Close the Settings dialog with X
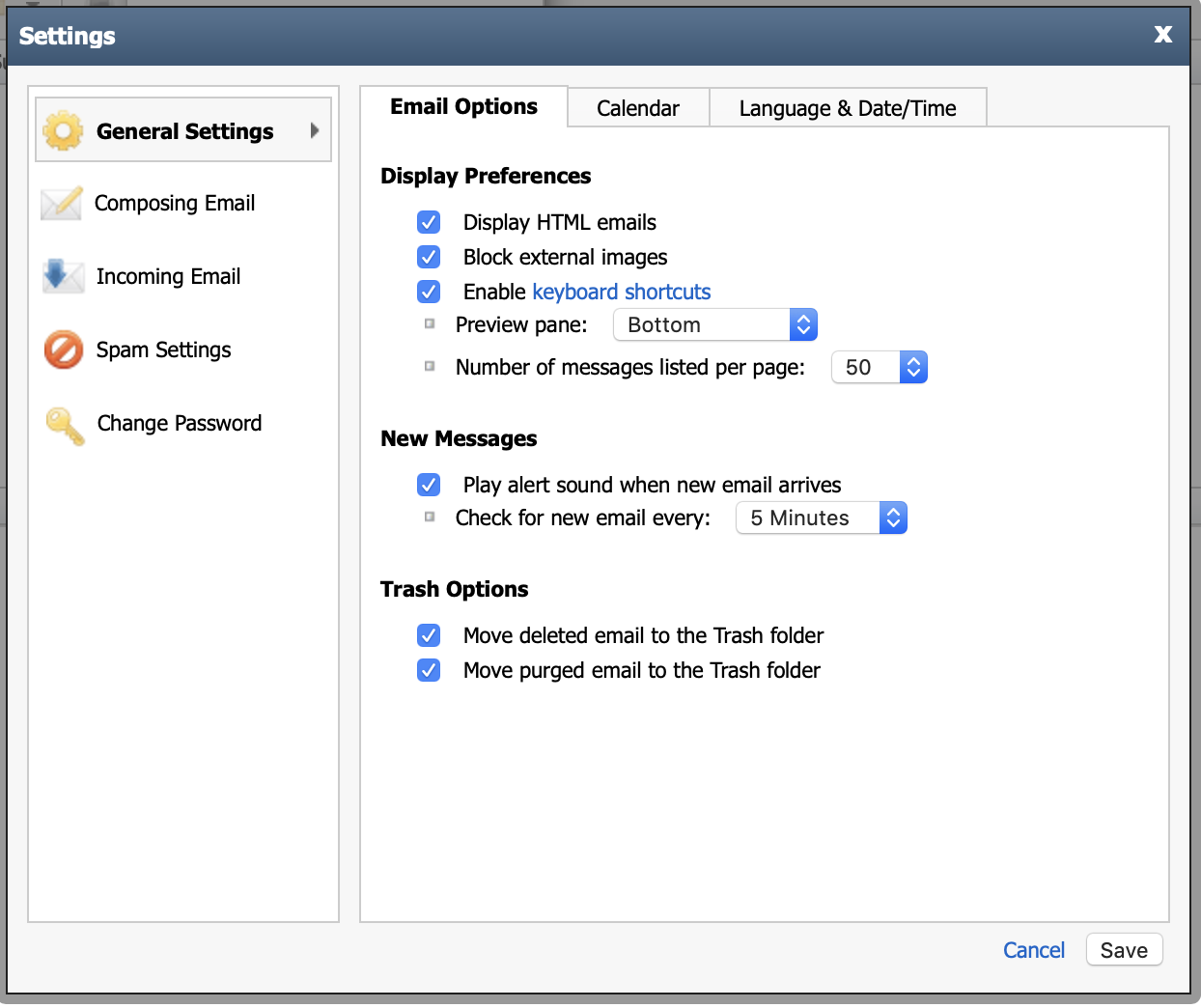Screen dimensions: 1201x1008 coord(1162,35)
